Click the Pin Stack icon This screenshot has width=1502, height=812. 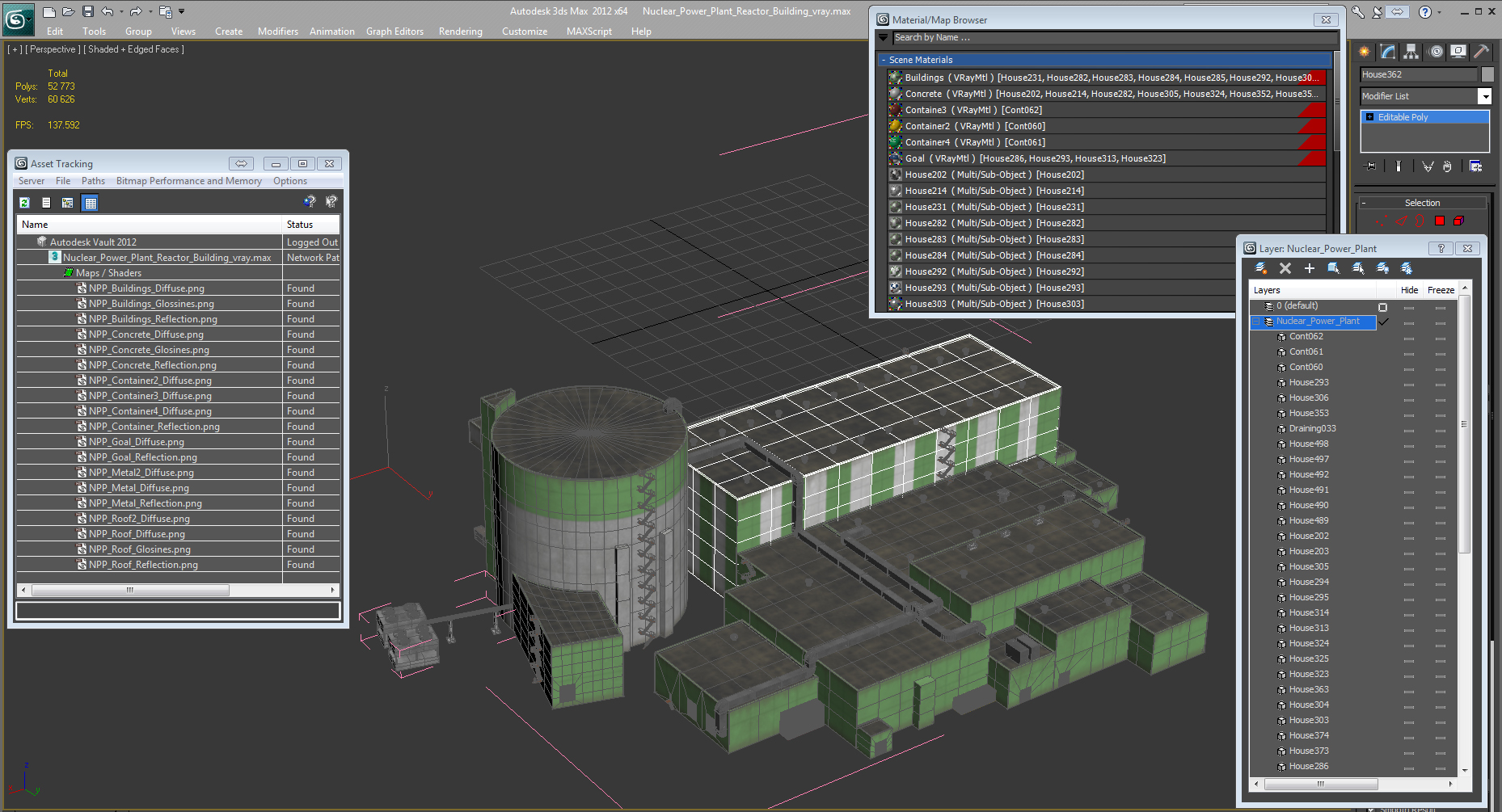coord(1370,166)
